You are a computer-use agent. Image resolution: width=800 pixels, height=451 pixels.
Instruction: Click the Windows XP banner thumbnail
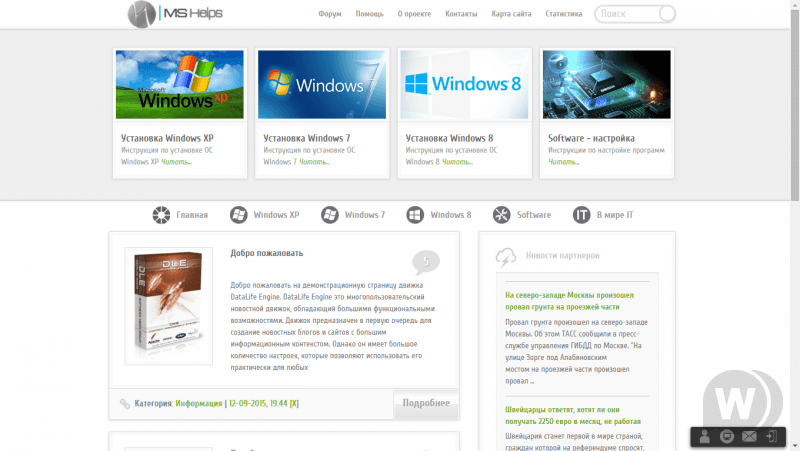pyautogui.click(x=180, y=84)
